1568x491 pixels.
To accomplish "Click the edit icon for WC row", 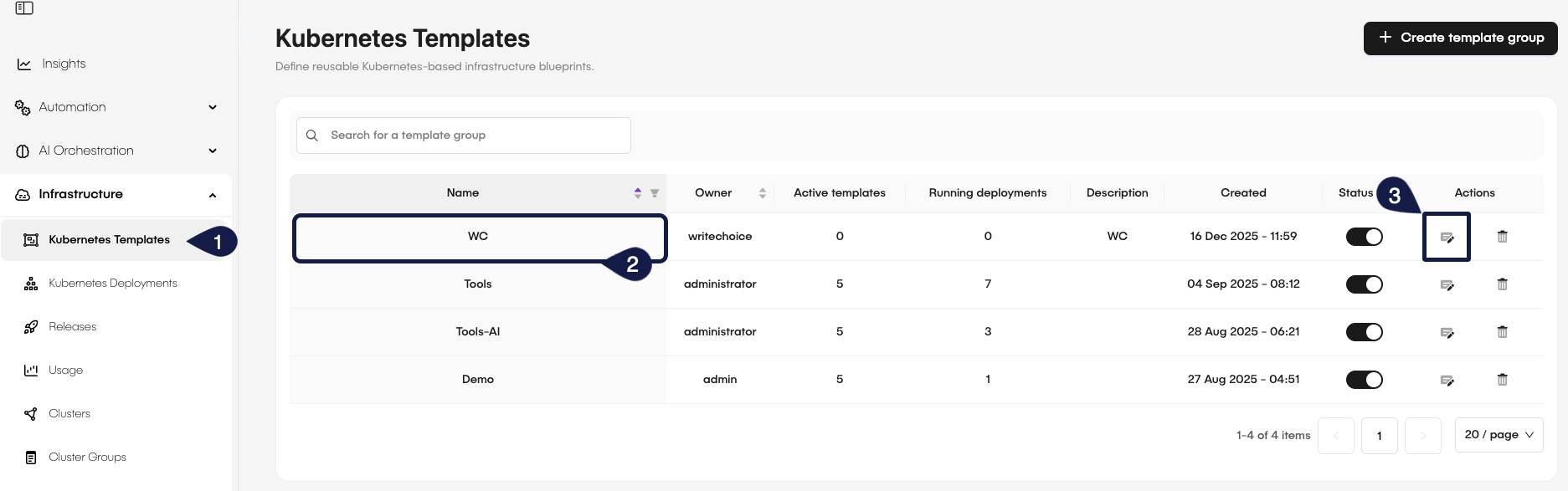I will point(1446,238).
